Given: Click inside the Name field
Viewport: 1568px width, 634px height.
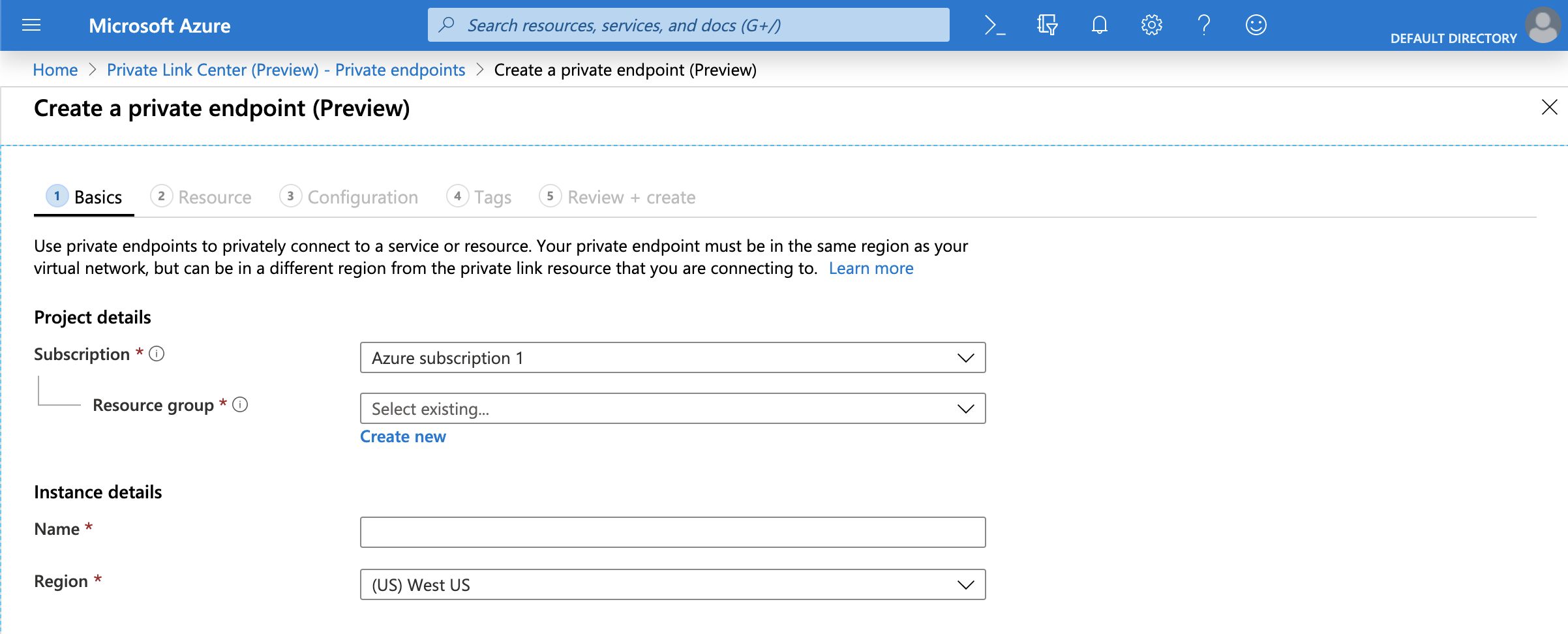Looking at the screenshot, I should tap(672, 532).
